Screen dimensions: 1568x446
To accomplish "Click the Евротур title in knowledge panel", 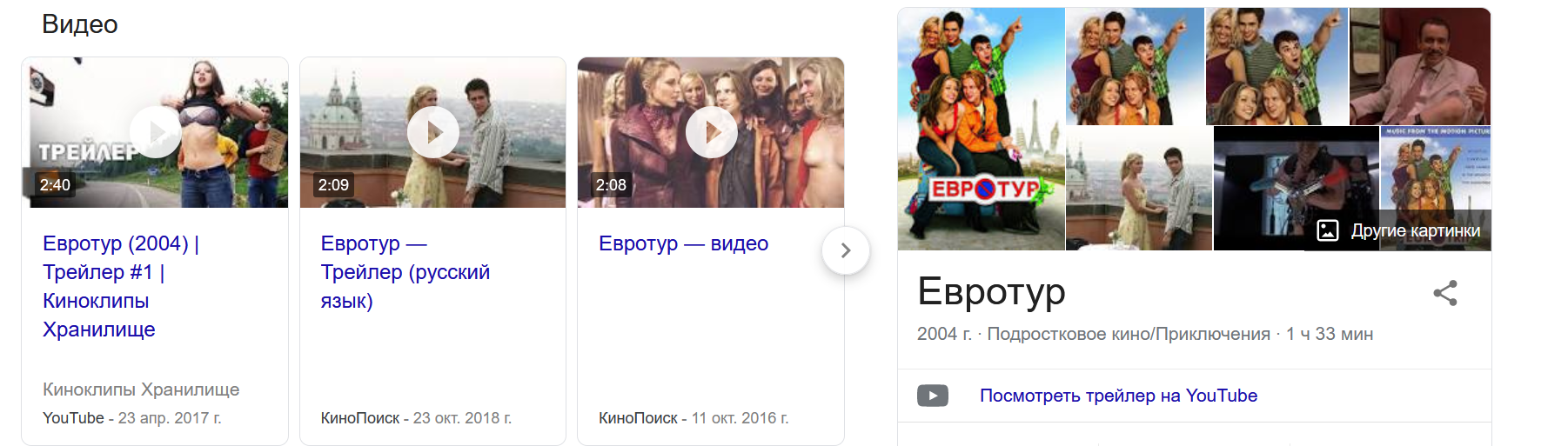I will [991, 292].
